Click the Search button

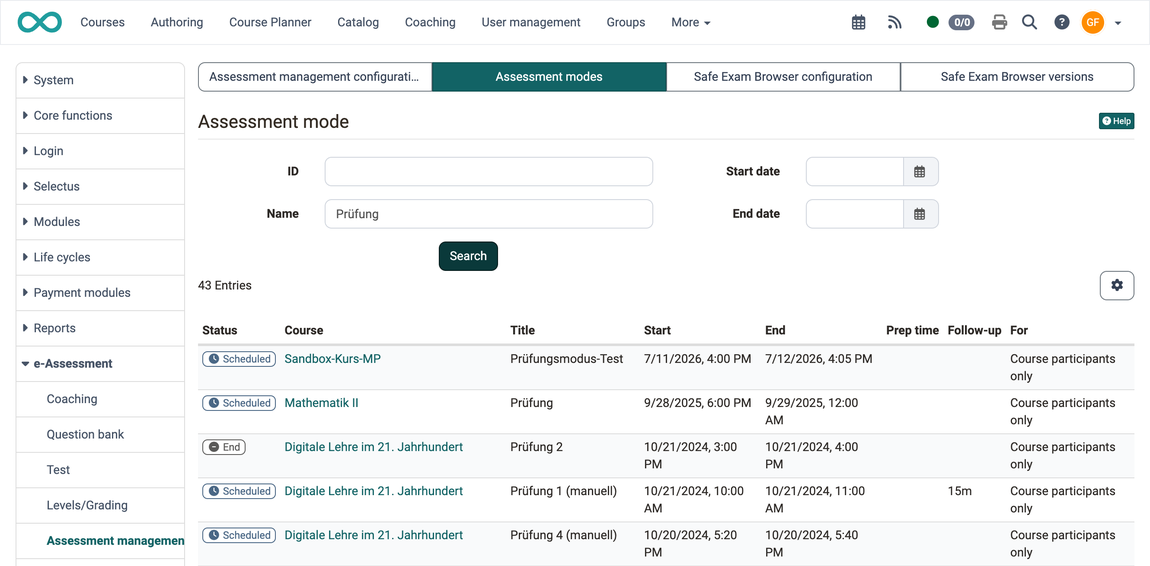pyautogui.click(x=468, y=256)
